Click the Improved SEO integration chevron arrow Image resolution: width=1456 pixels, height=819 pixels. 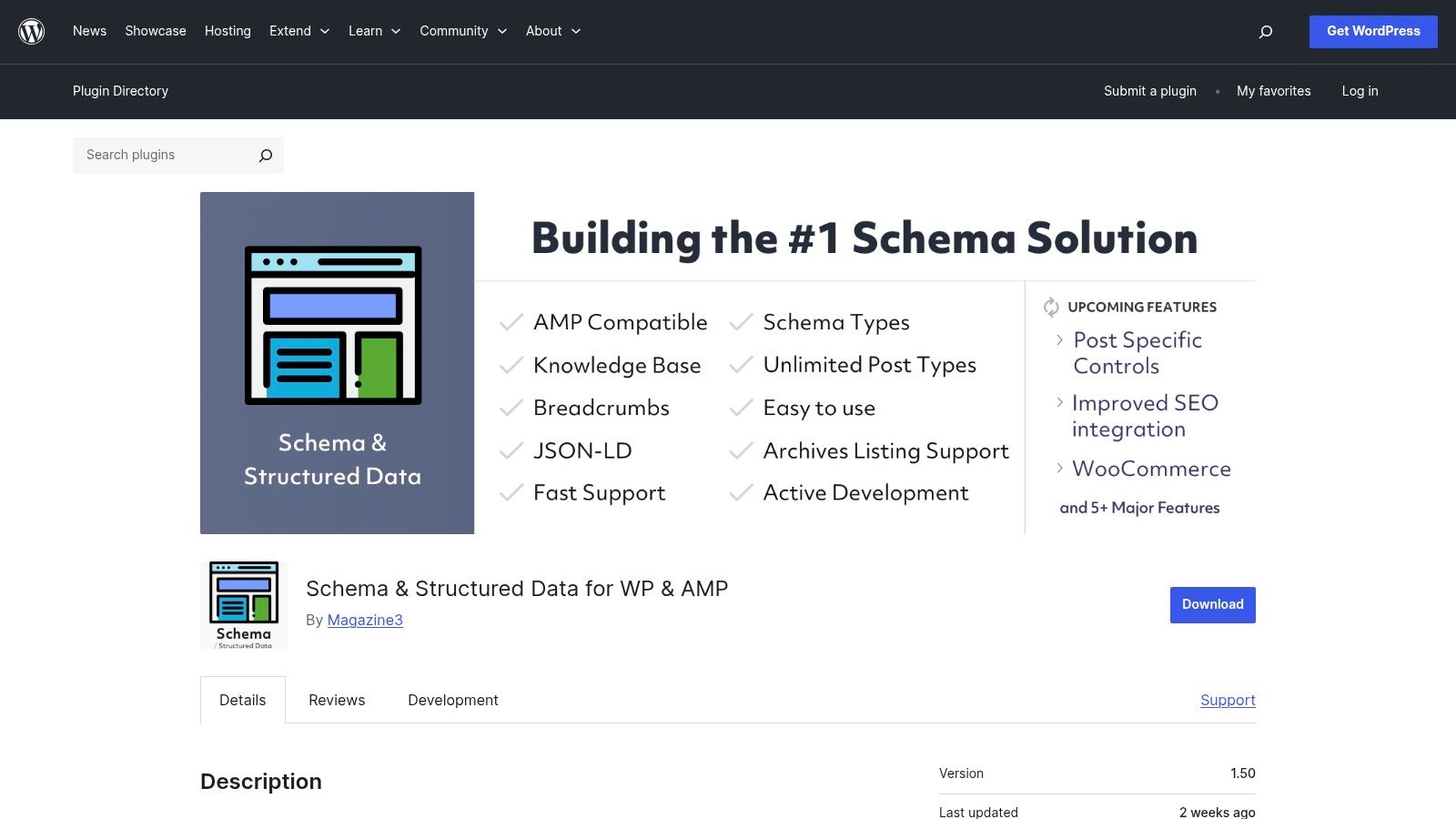pyautogui.click(x=1059, y=403)
